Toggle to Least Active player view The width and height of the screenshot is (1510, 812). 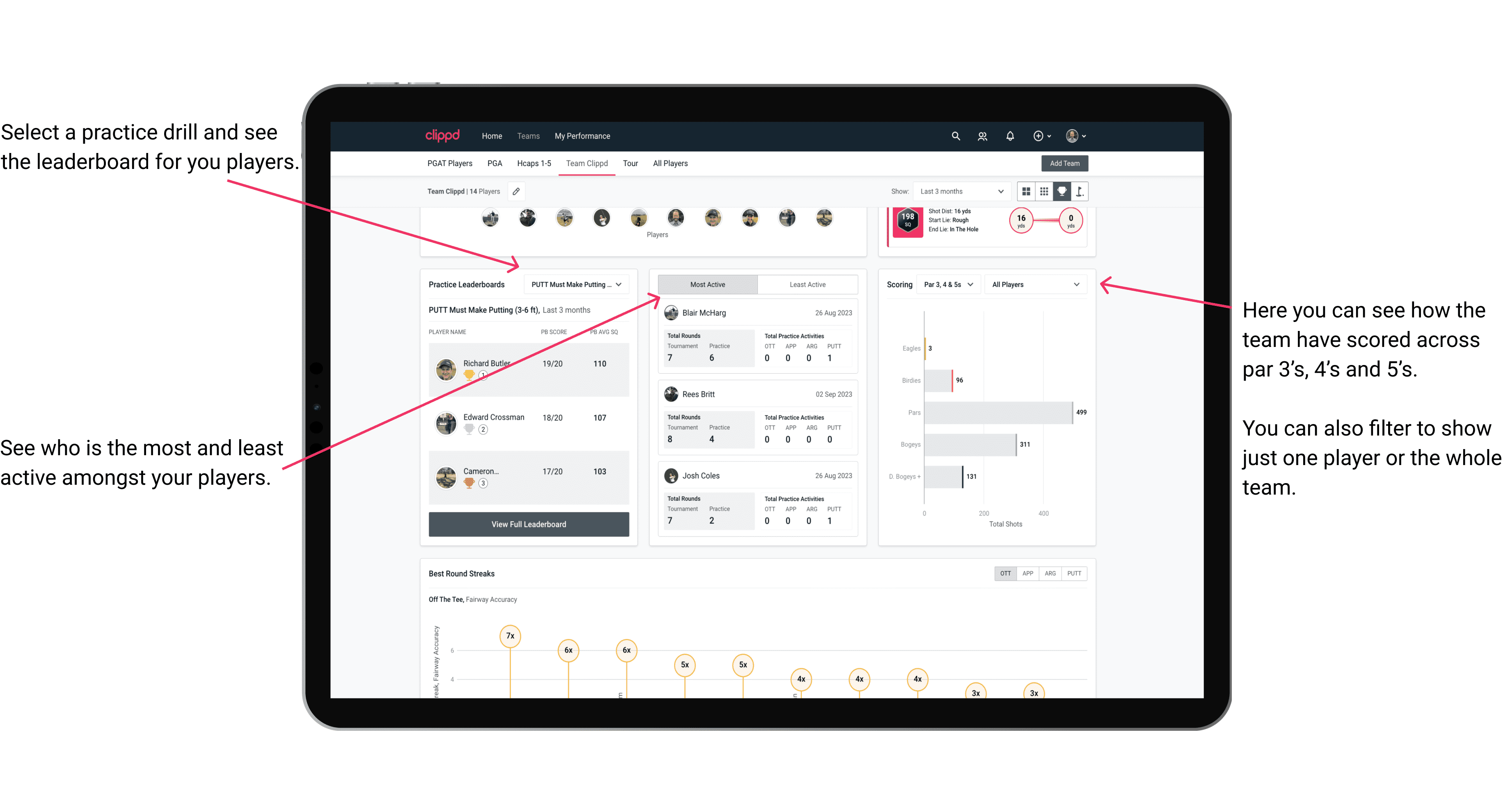(x=808, y=284)
